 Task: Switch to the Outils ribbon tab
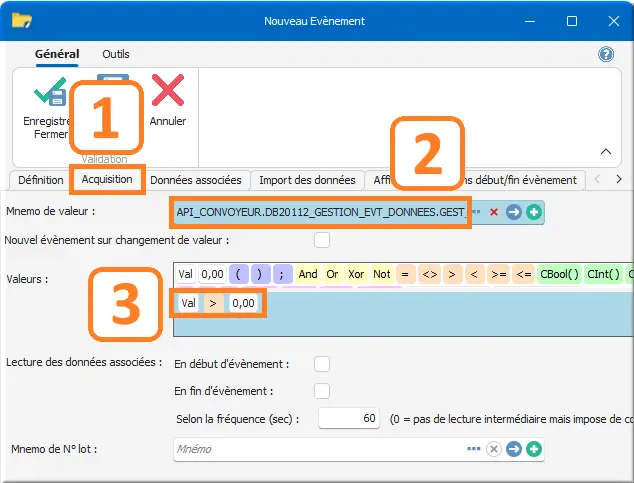(x=116, y=54)
